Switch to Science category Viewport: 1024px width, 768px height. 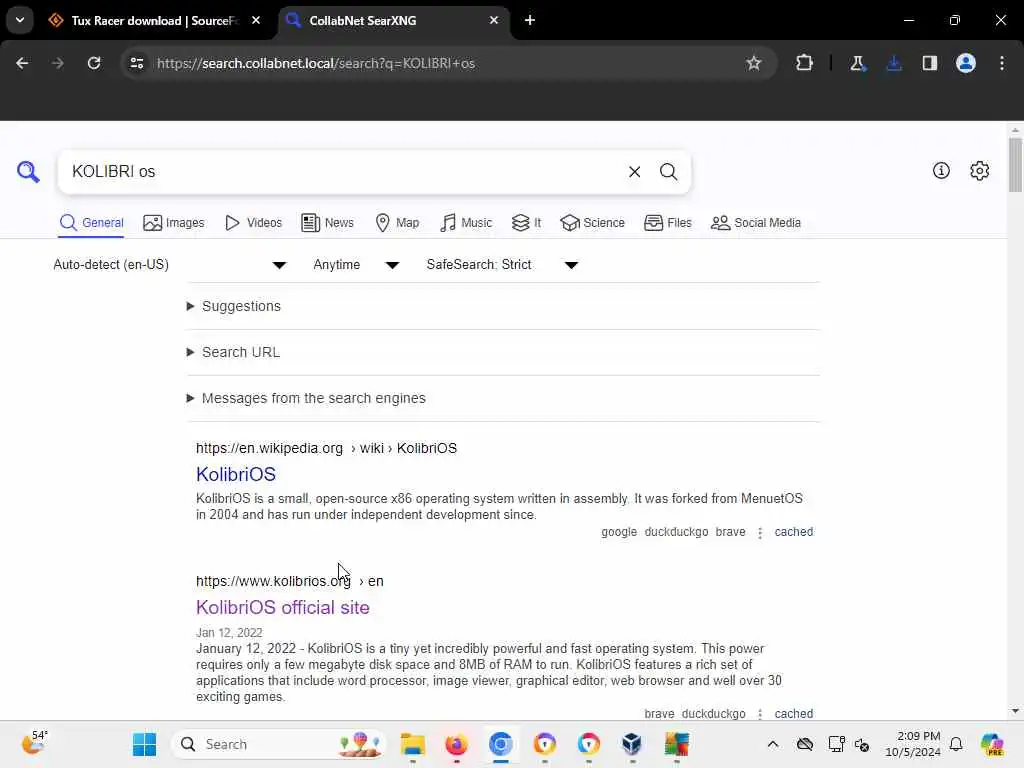(592, 223)
